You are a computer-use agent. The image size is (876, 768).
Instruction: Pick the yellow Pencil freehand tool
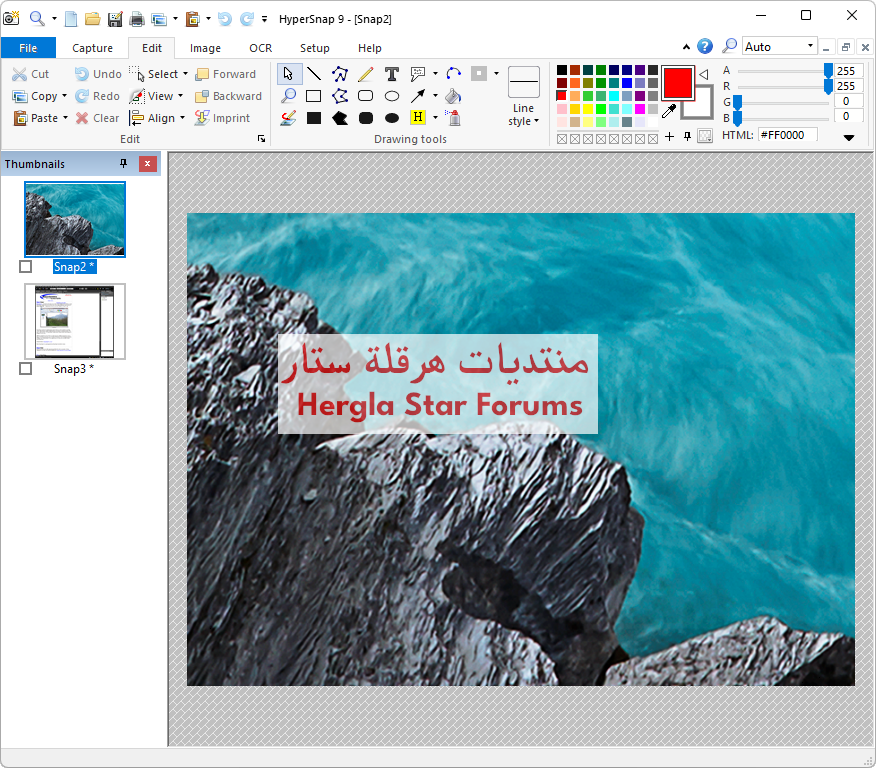[x=365, y=74]
